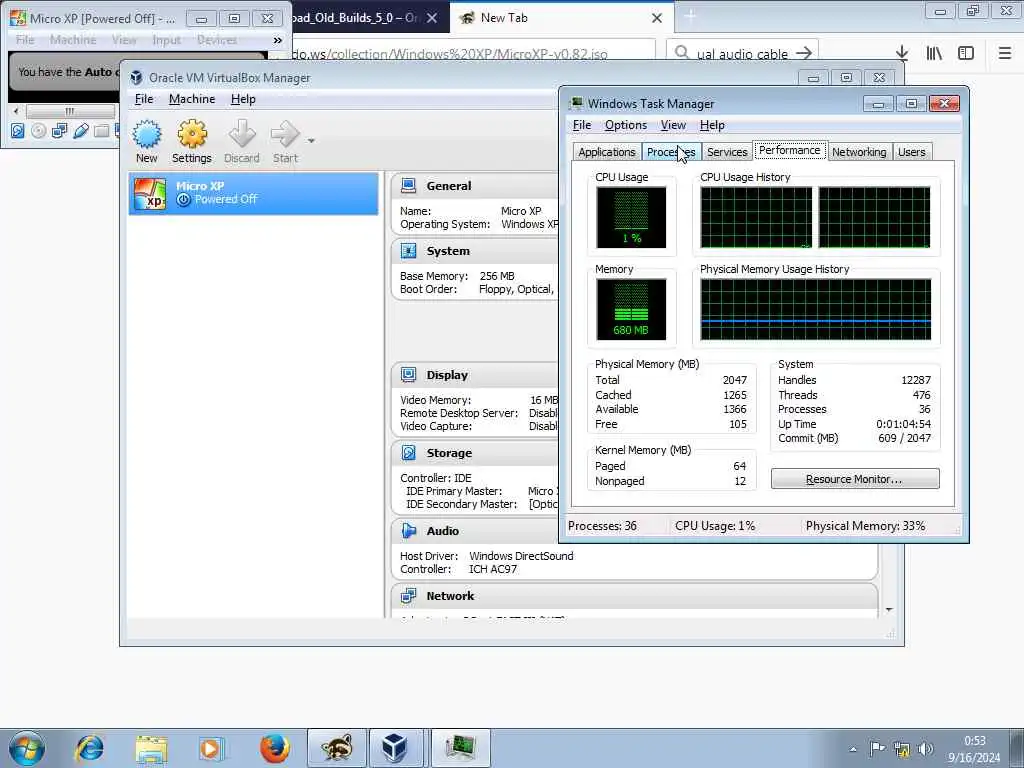This screenshot has width=1024, height=768.
Task: Expand hidden menus chevron in Micro XP window
Action: point(278,40)
